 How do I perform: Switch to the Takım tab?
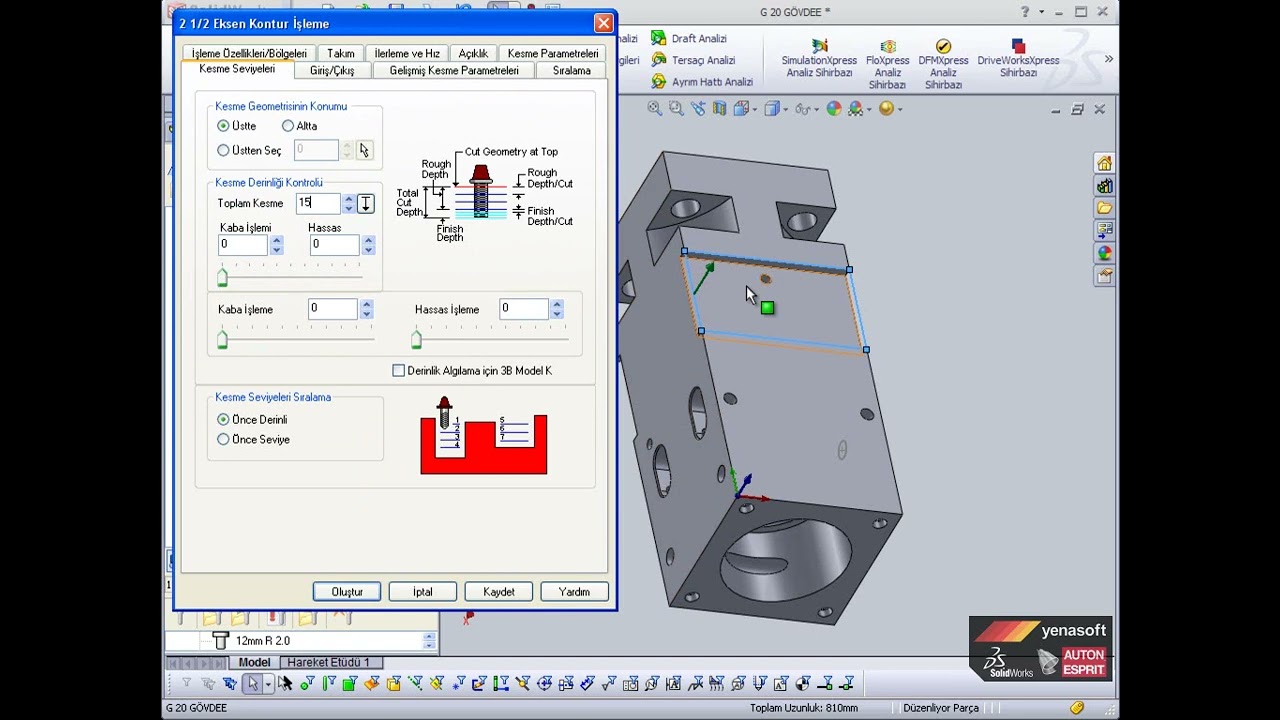coord(341,53)
